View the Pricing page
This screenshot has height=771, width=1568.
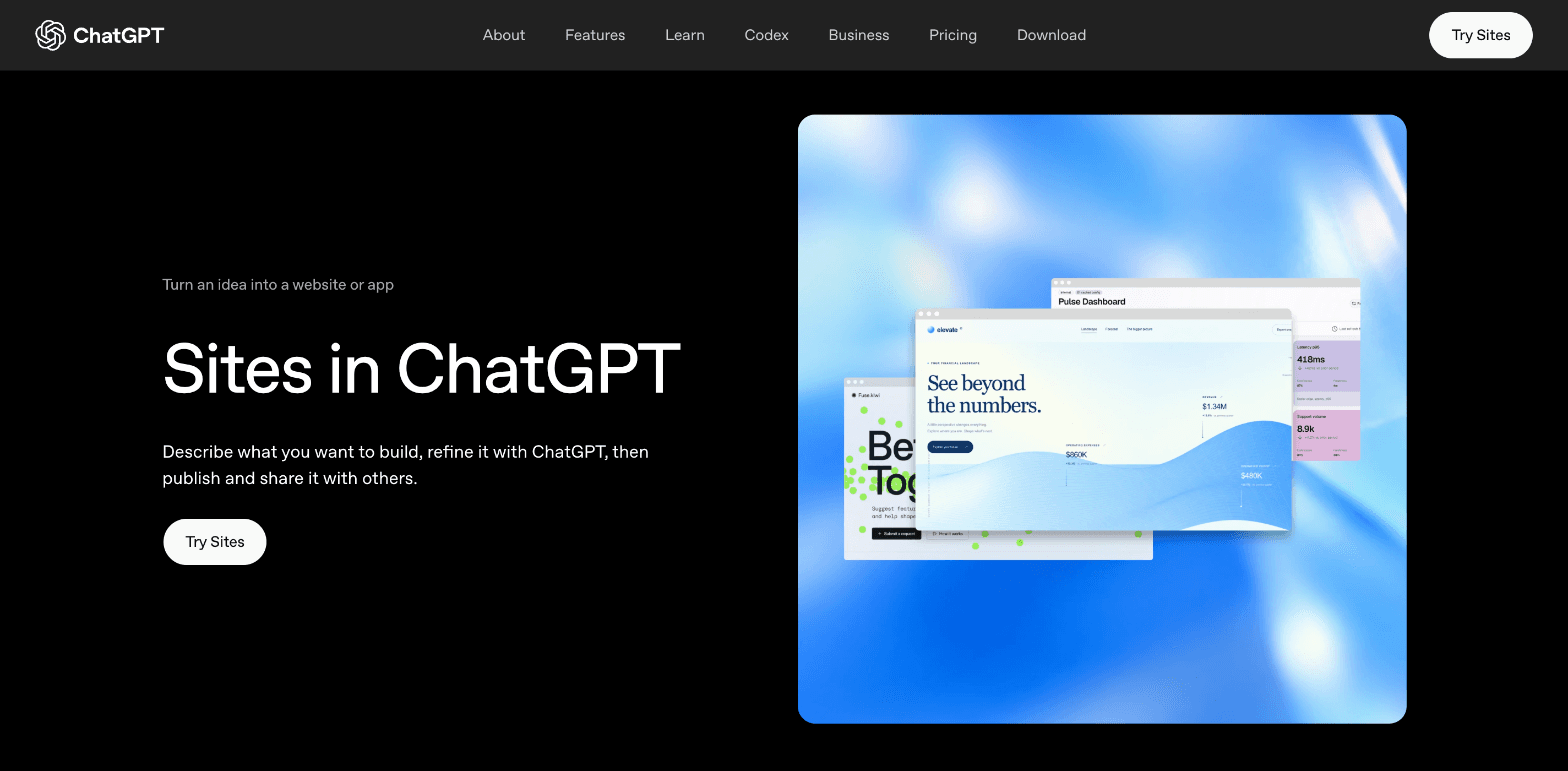tap(953, 35)
